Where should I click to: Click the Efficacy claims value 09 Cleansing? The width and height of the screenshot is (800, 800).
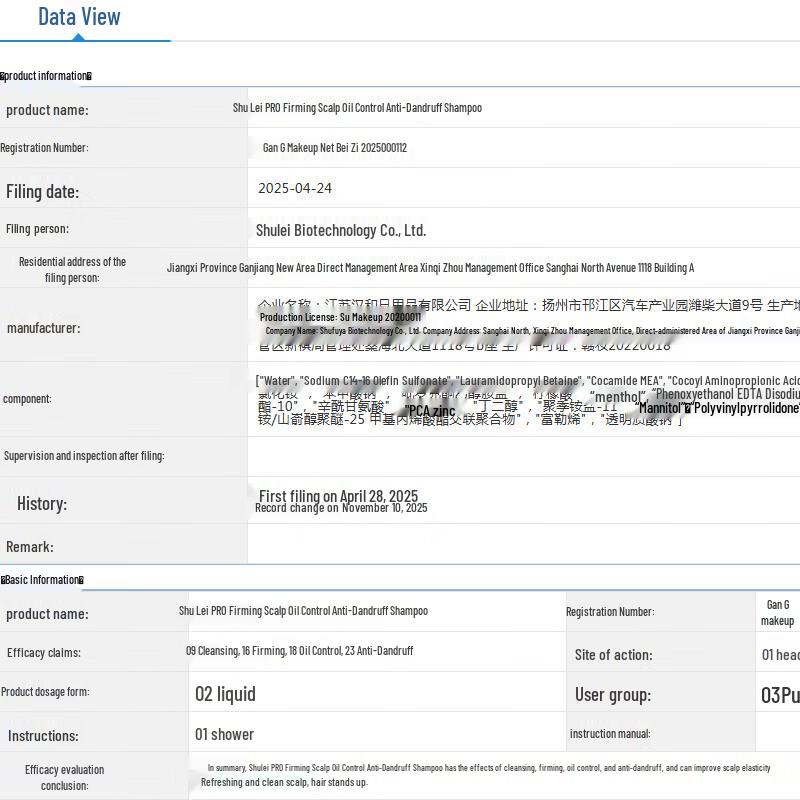click(299, 651)
